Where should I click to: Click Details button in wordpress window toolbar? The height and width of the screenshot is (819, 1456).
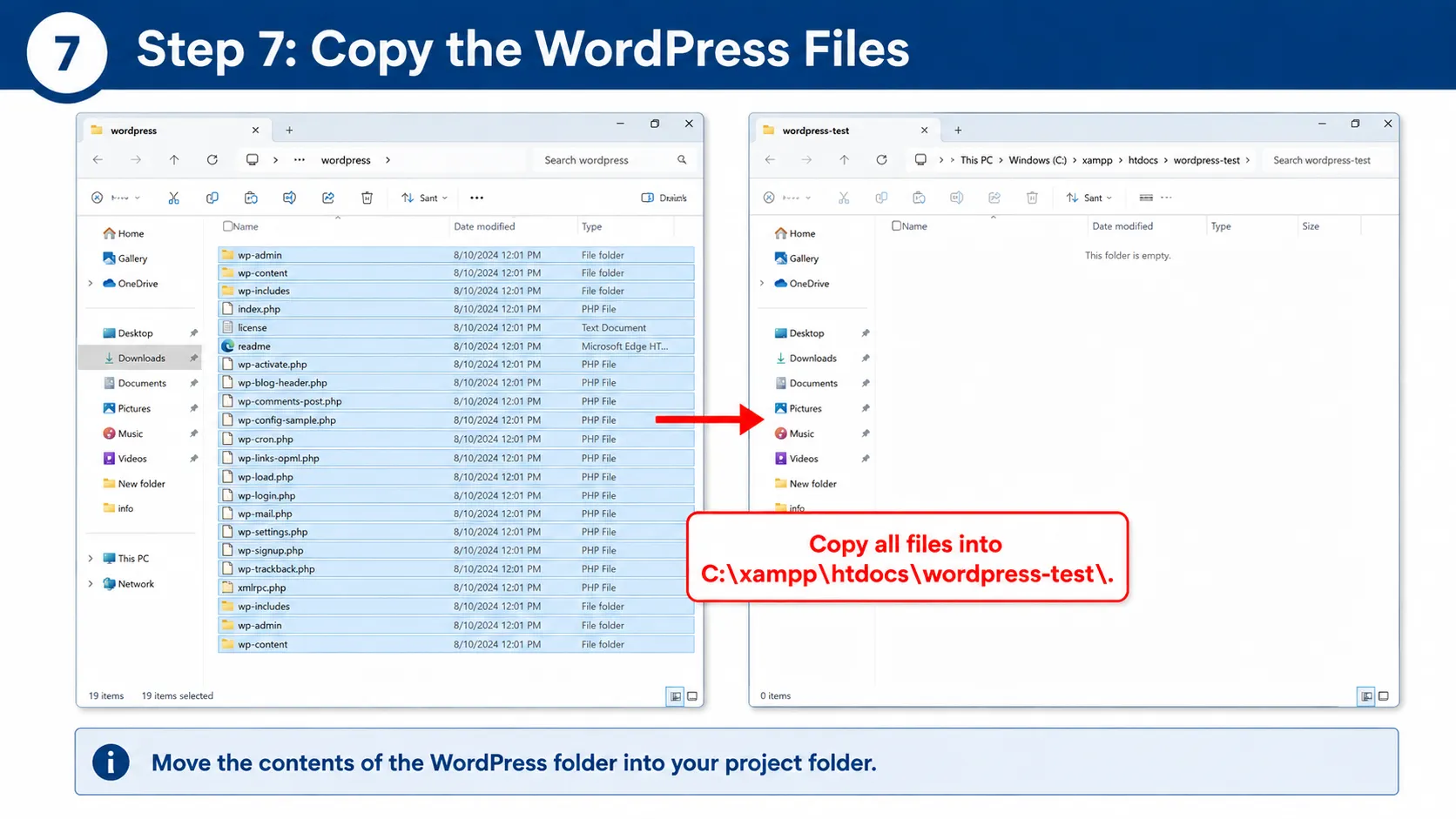[664, 198]
